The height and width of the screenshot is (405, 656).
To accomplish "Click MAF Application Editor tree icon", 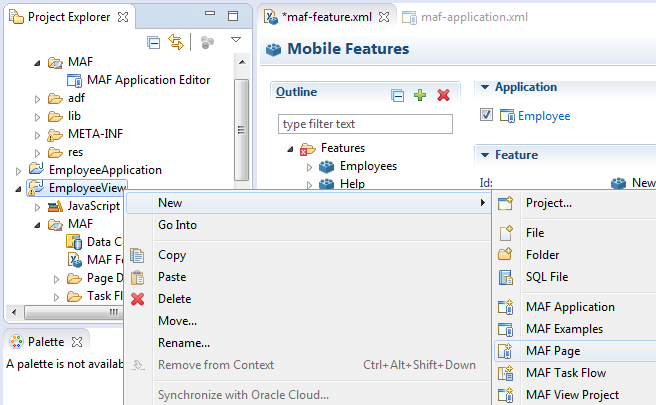I will (x=74, y=80).
